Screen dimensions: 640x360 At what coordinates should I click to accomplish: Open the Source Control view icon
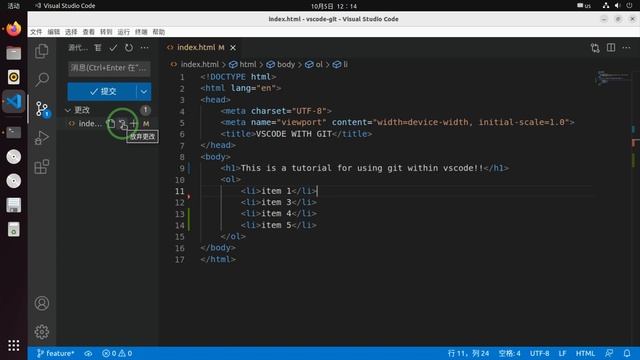pos(42,109)
